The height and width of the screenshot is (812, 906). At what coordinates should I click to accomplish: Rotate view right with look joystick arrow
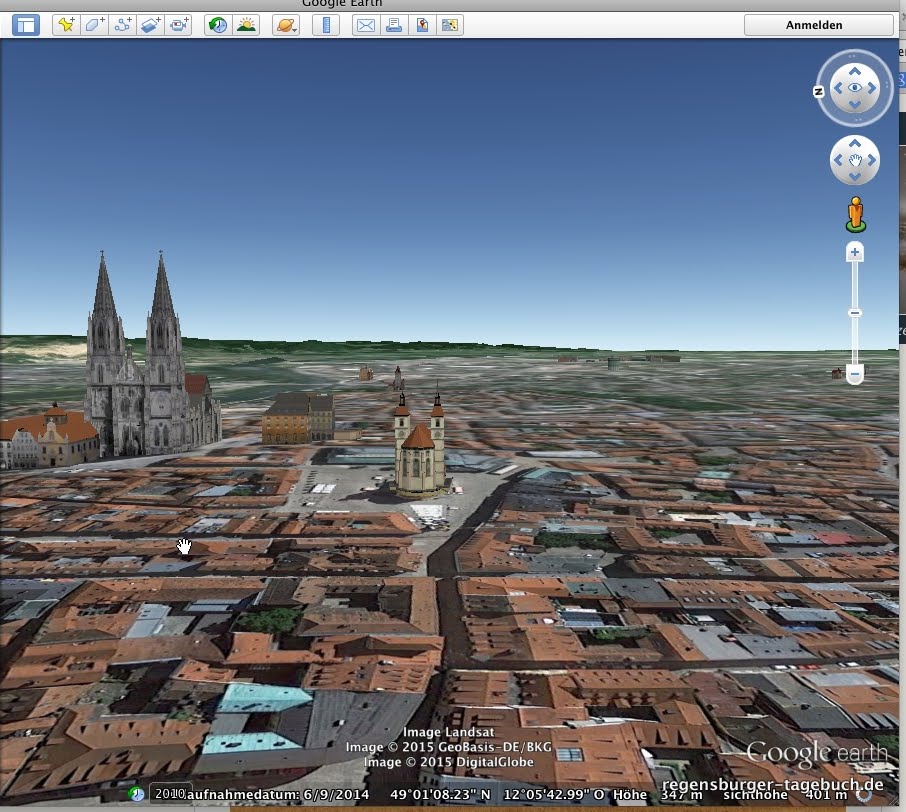pyautogui.click(x=872, y=88)
